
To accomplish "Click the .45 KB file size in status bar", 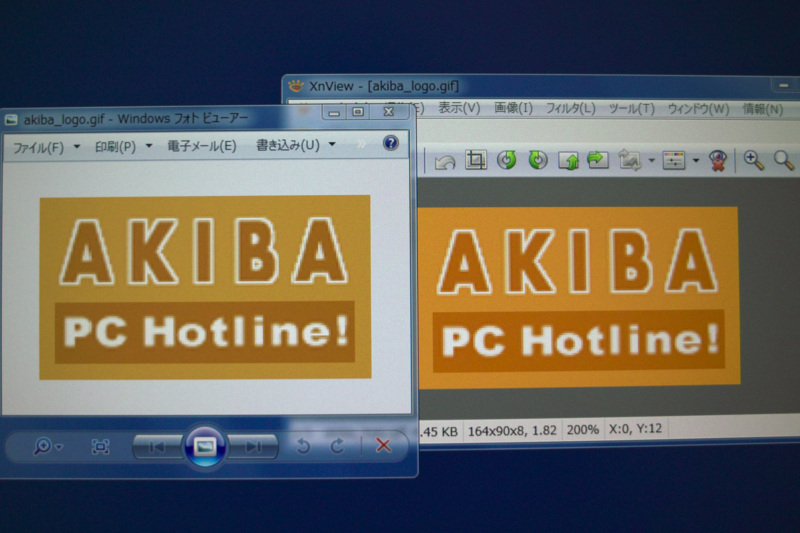I will [x=439, y=432].
